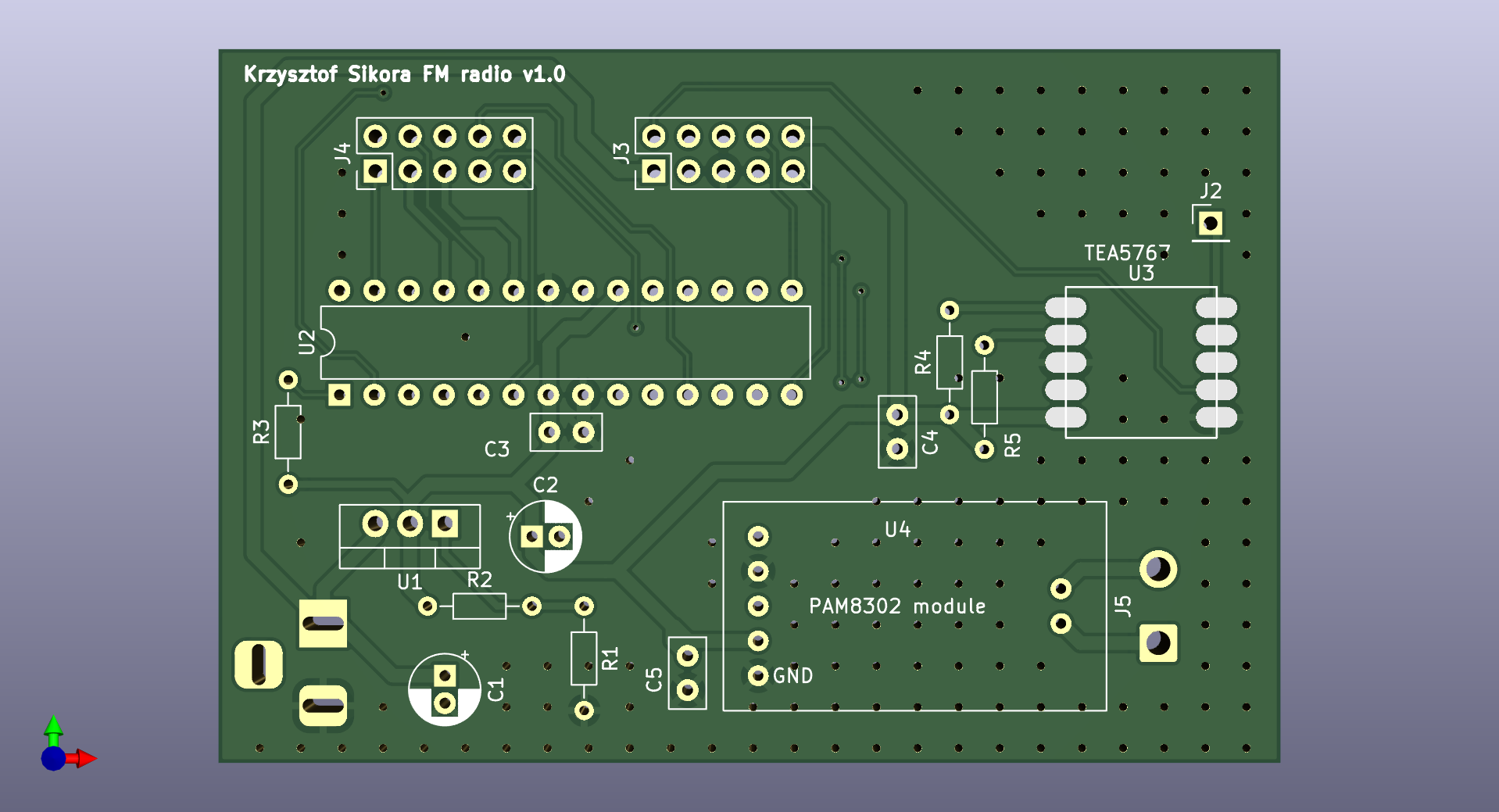1499x812 pixels.
Task: Click the square pin 1 pad of U2
Action: (x=339, y=395)
